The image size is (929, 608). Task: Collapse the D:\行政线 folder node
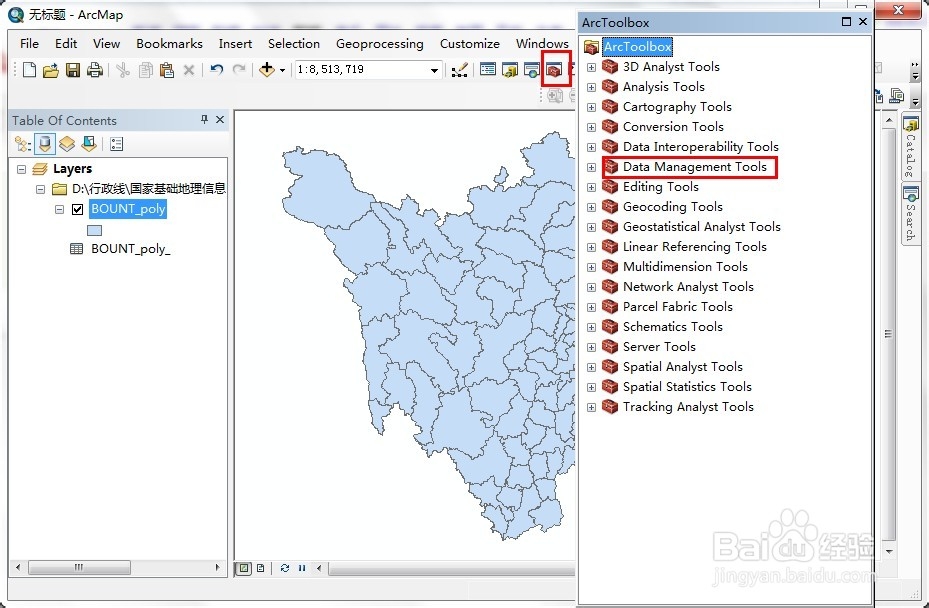pyautogui.click(x=40, y=190)
